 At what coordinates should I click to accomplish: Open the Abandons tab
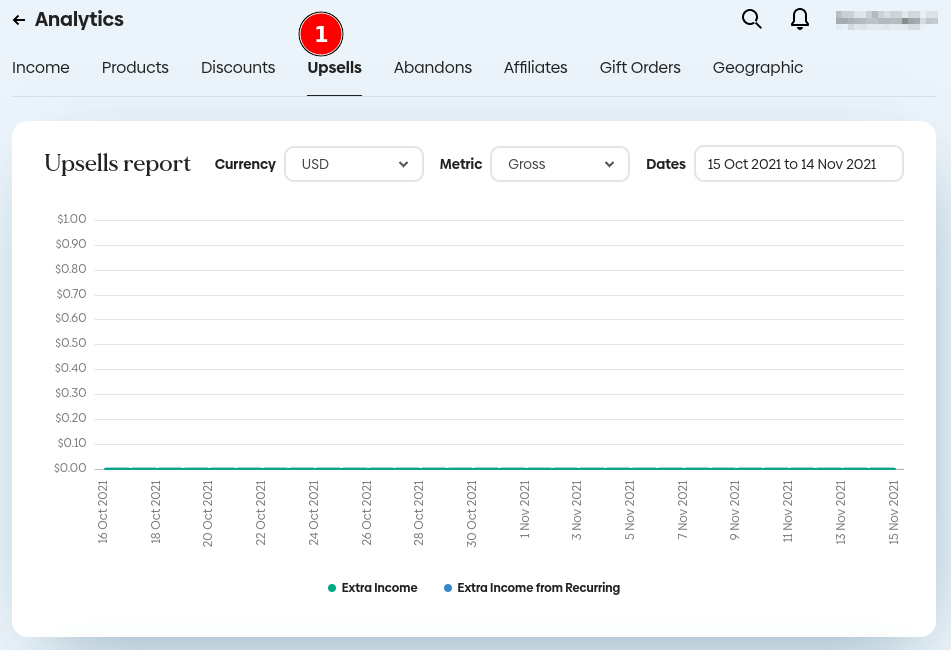click(433, 68)
